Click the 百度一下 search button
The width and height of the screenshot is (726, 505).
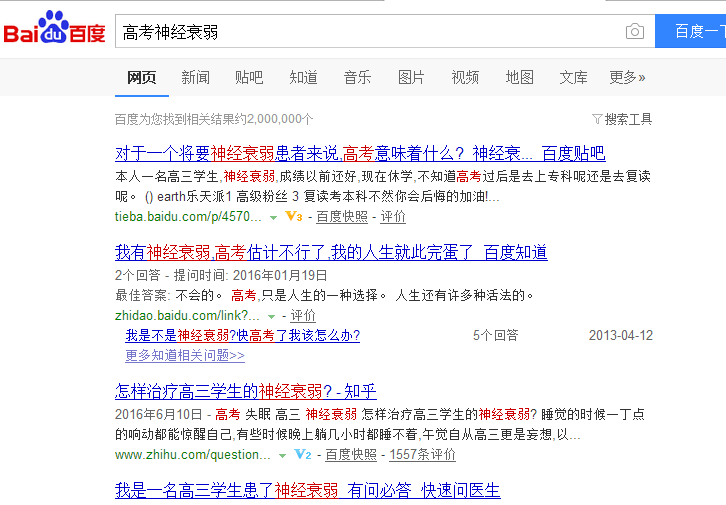(x=690, y=31)
